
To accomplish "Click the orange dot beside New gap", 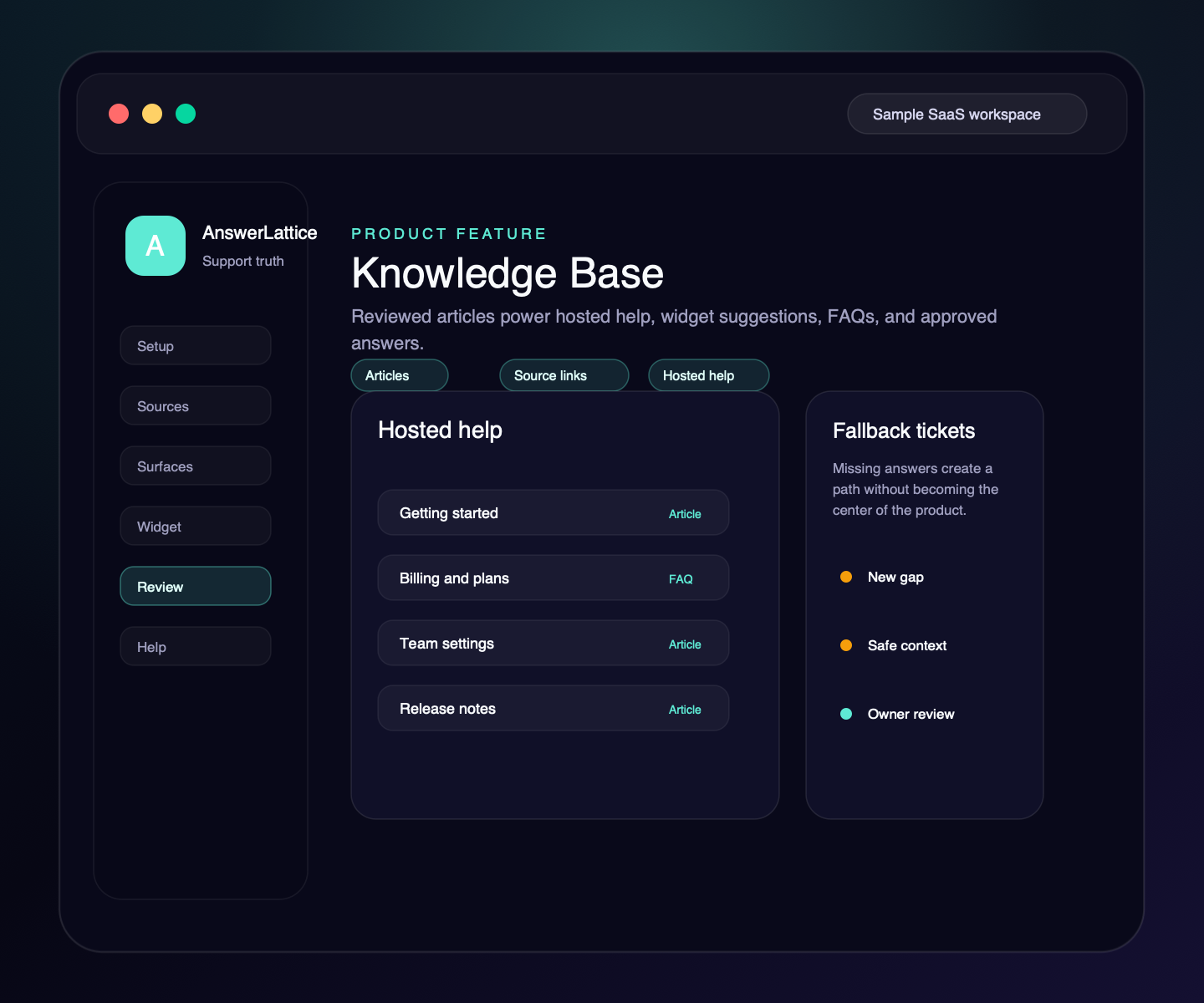I will pos(846,577).
